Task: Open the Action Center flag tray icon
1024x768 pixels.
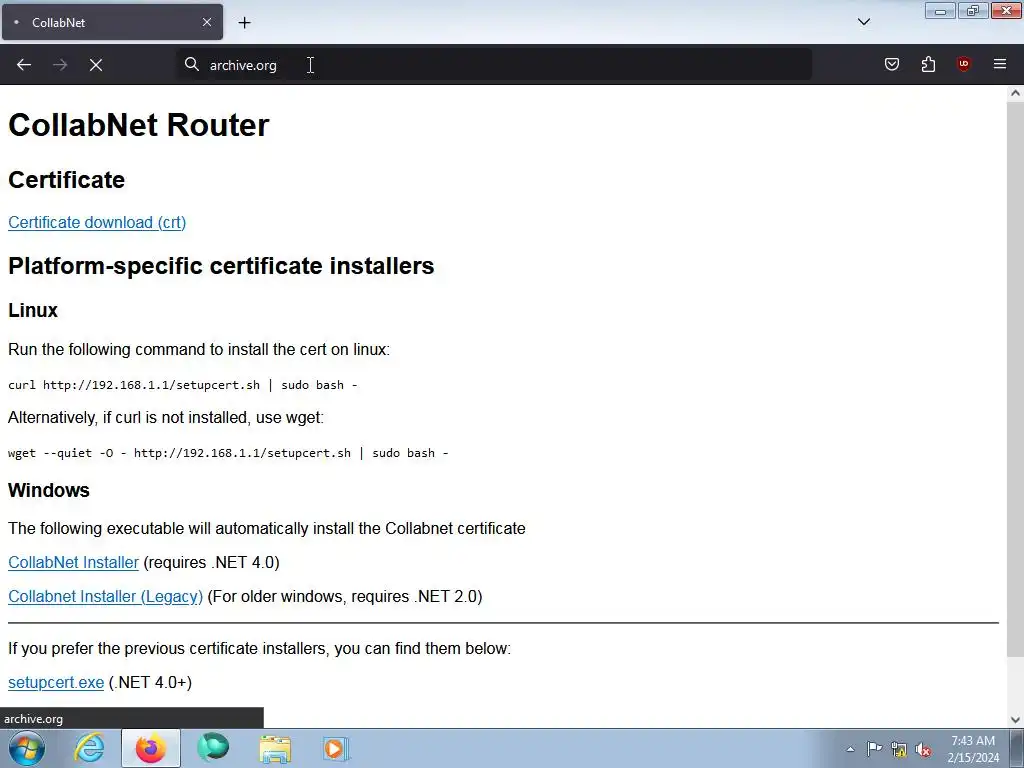Action: click(x=874, y=749)
